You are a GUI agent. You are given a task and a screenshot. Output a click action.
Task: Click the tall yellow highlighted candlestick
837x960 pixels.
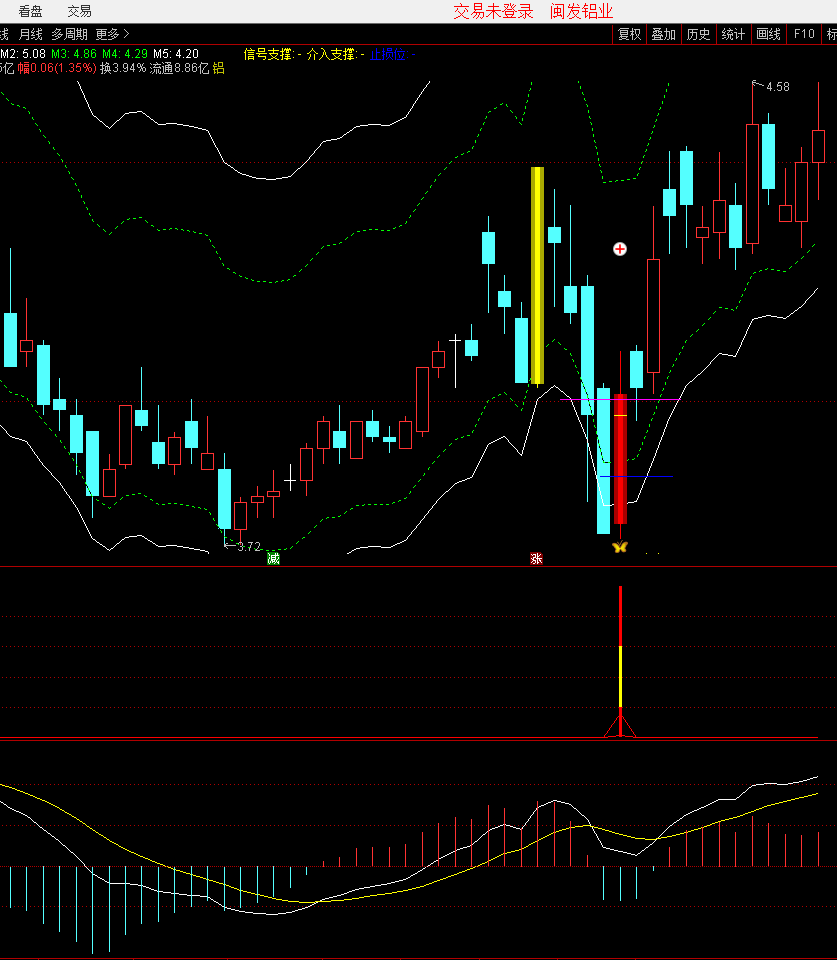(x=537, y=275)
